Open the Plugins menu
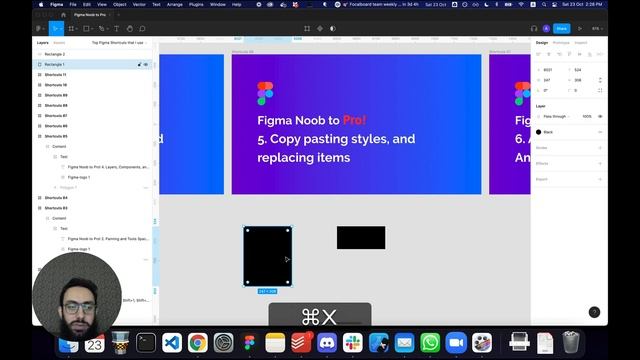Viewport: 640px width, 360px height. pos(196,4)
